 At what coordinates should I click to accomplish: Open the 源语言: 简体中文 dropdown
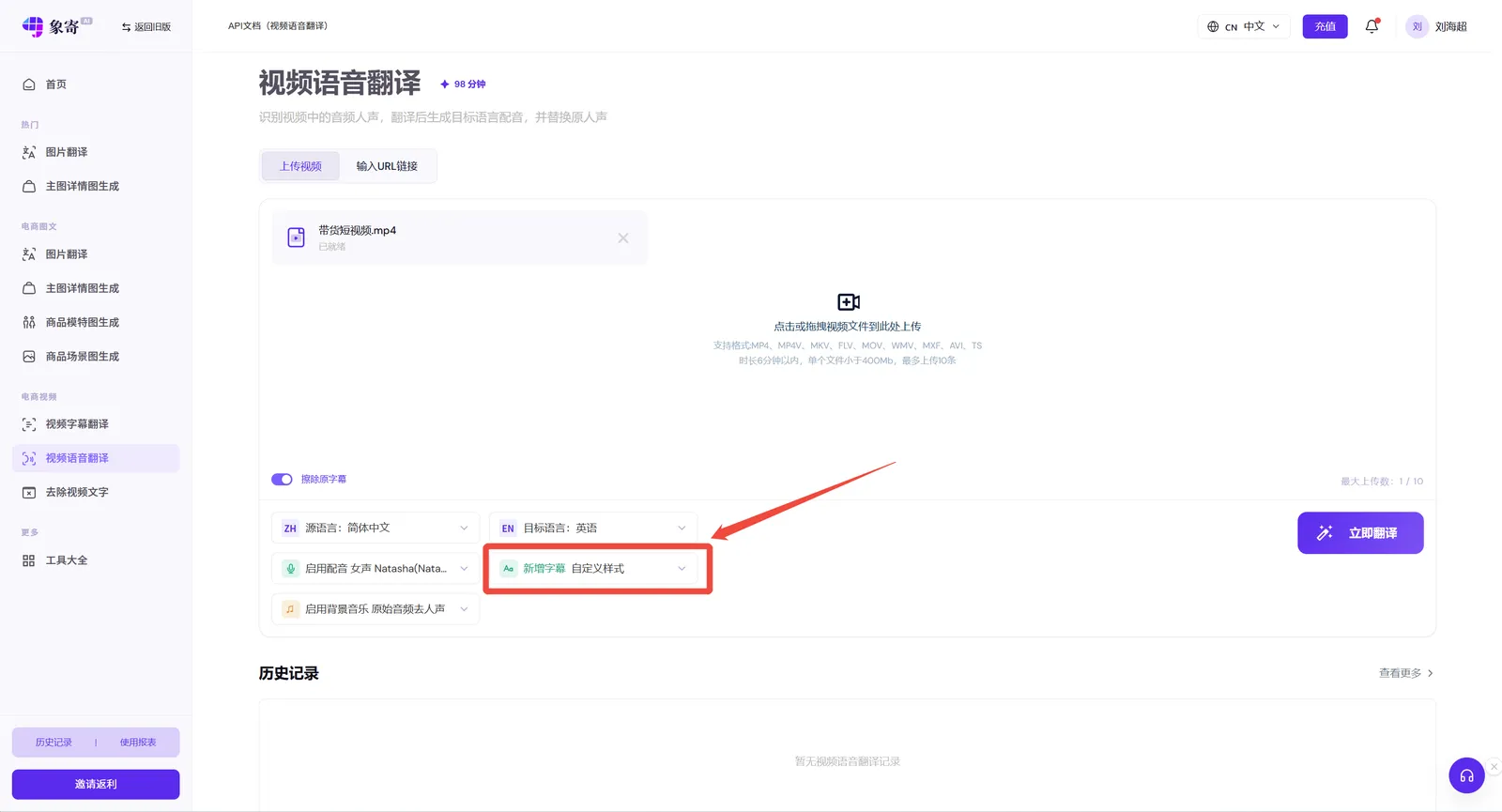pyautogui.click(x=375, y=529)
